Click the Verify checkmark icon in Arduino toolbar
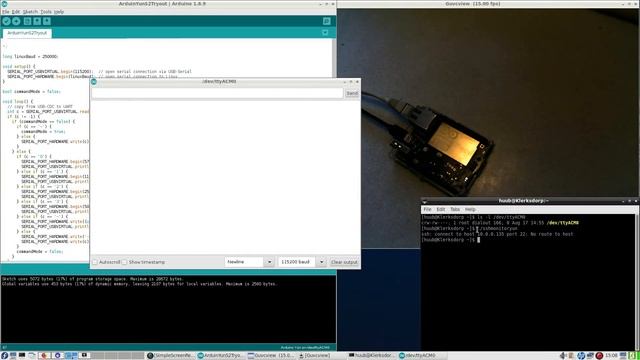 coord(6,21)
